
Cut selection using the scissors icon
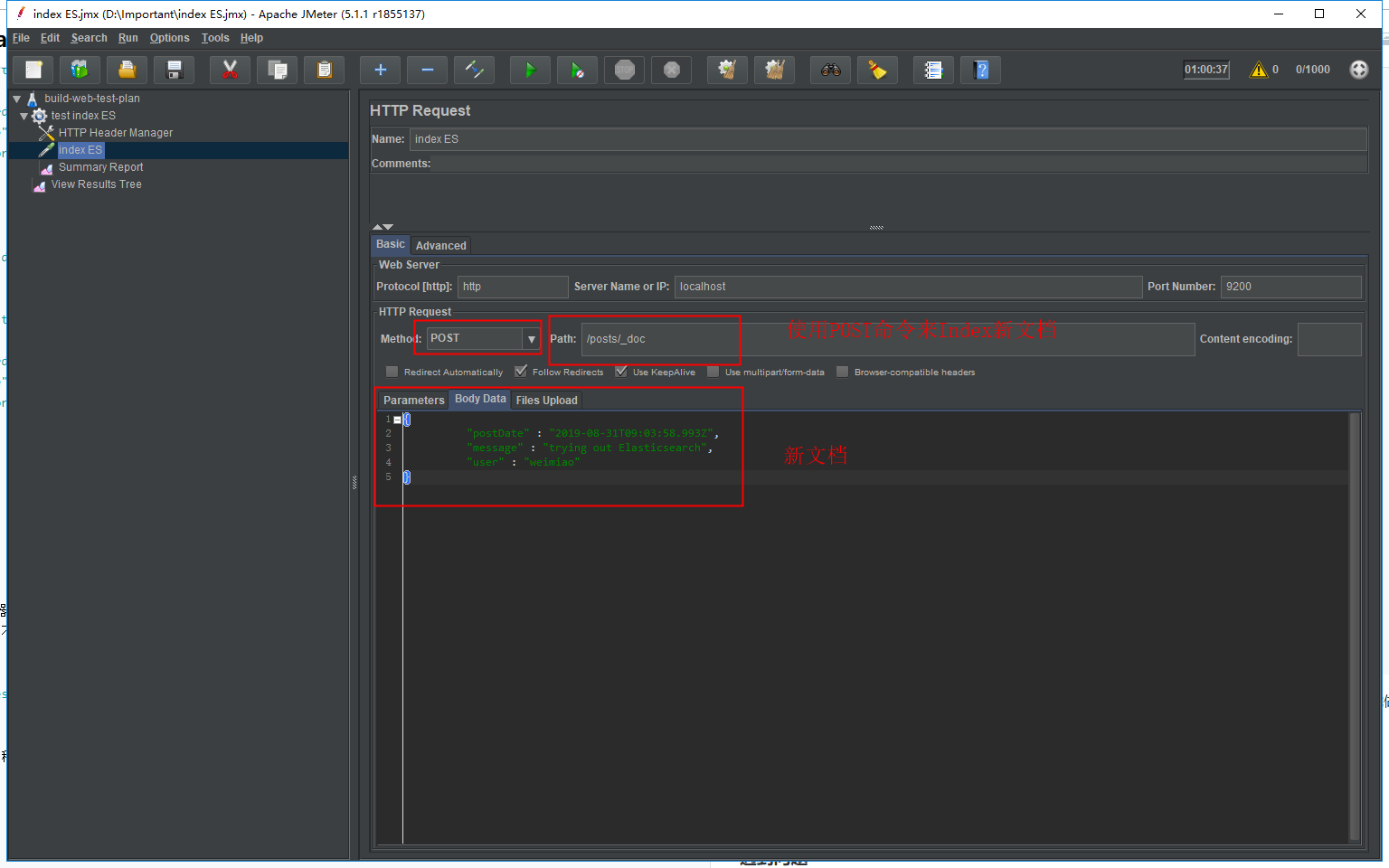click(230, 70)
